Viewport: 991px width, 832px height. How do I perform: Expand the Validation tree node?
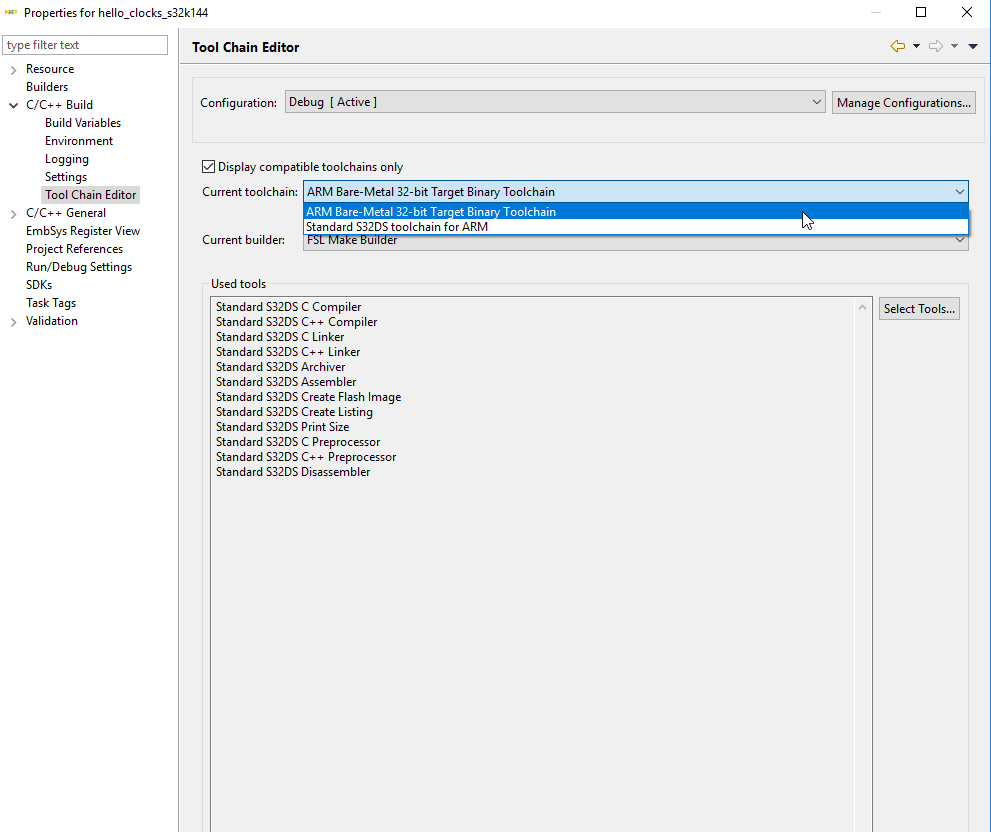(x=13, y=322)
